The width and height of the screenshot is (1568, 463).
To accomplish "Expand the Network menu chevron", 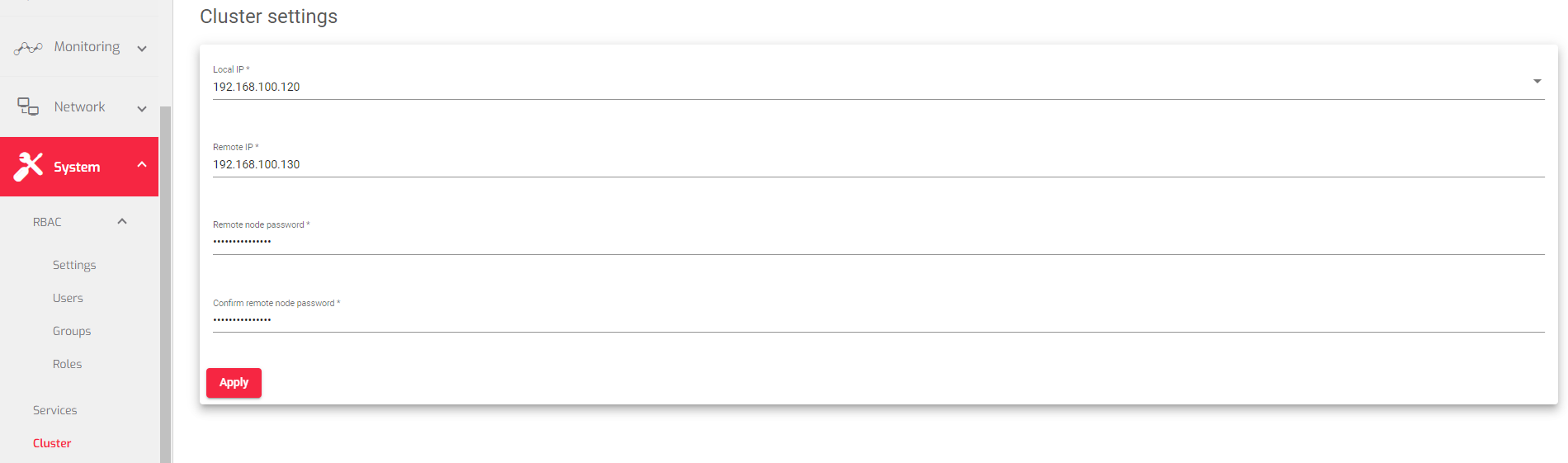I will 142,108.
